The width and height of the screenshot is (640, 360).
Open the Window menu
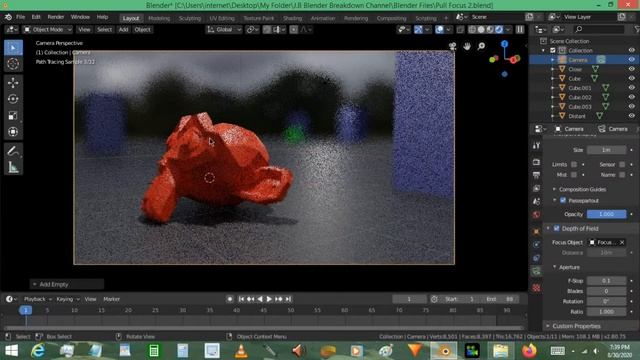click(x=80, y=17)
